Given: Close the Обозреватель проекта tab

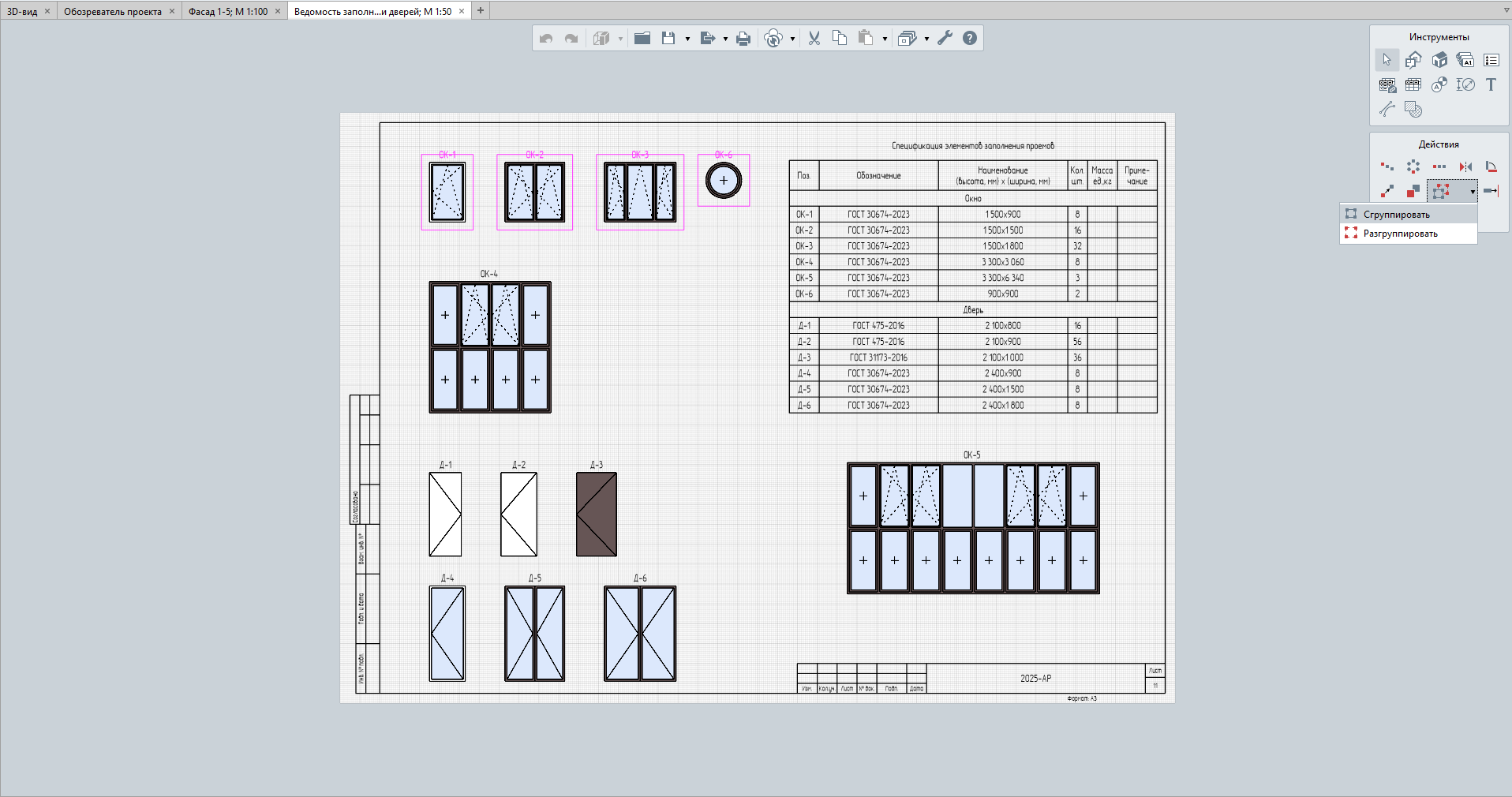Looking at the screenshot, I should pos(172,11).
